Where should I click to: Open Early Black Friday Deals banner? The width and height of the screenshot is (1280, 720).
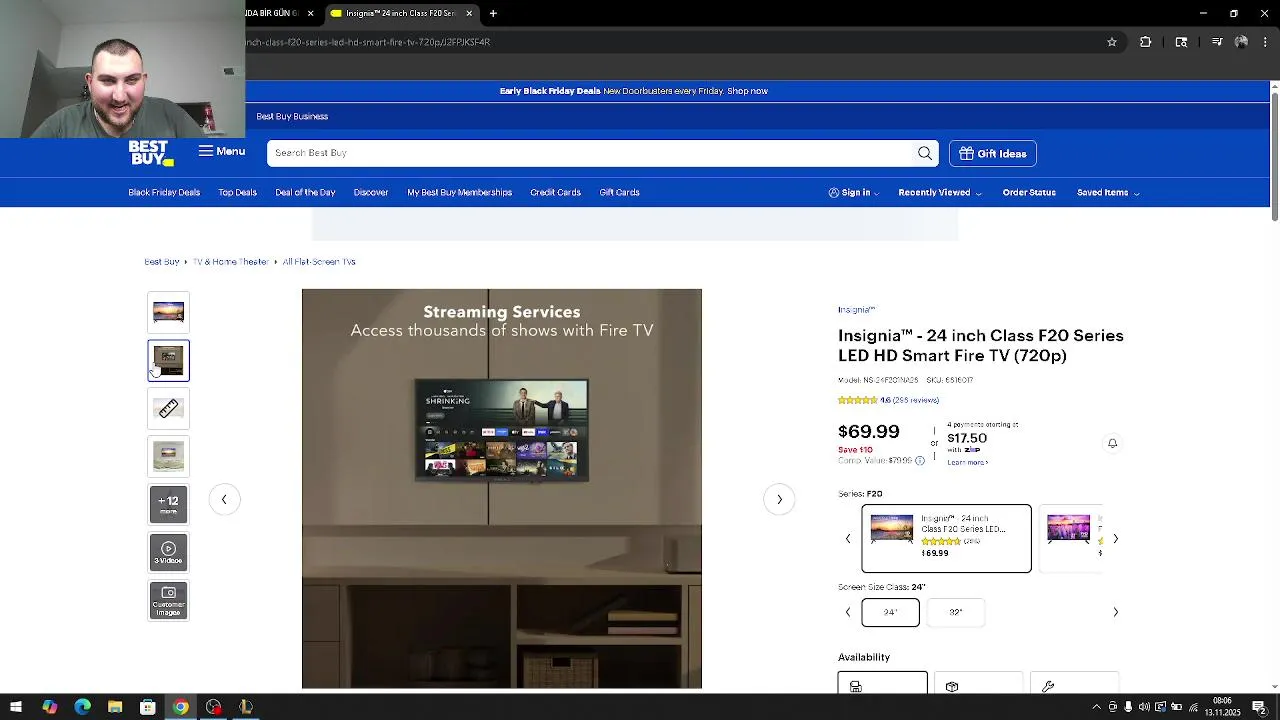pos(634,91)
